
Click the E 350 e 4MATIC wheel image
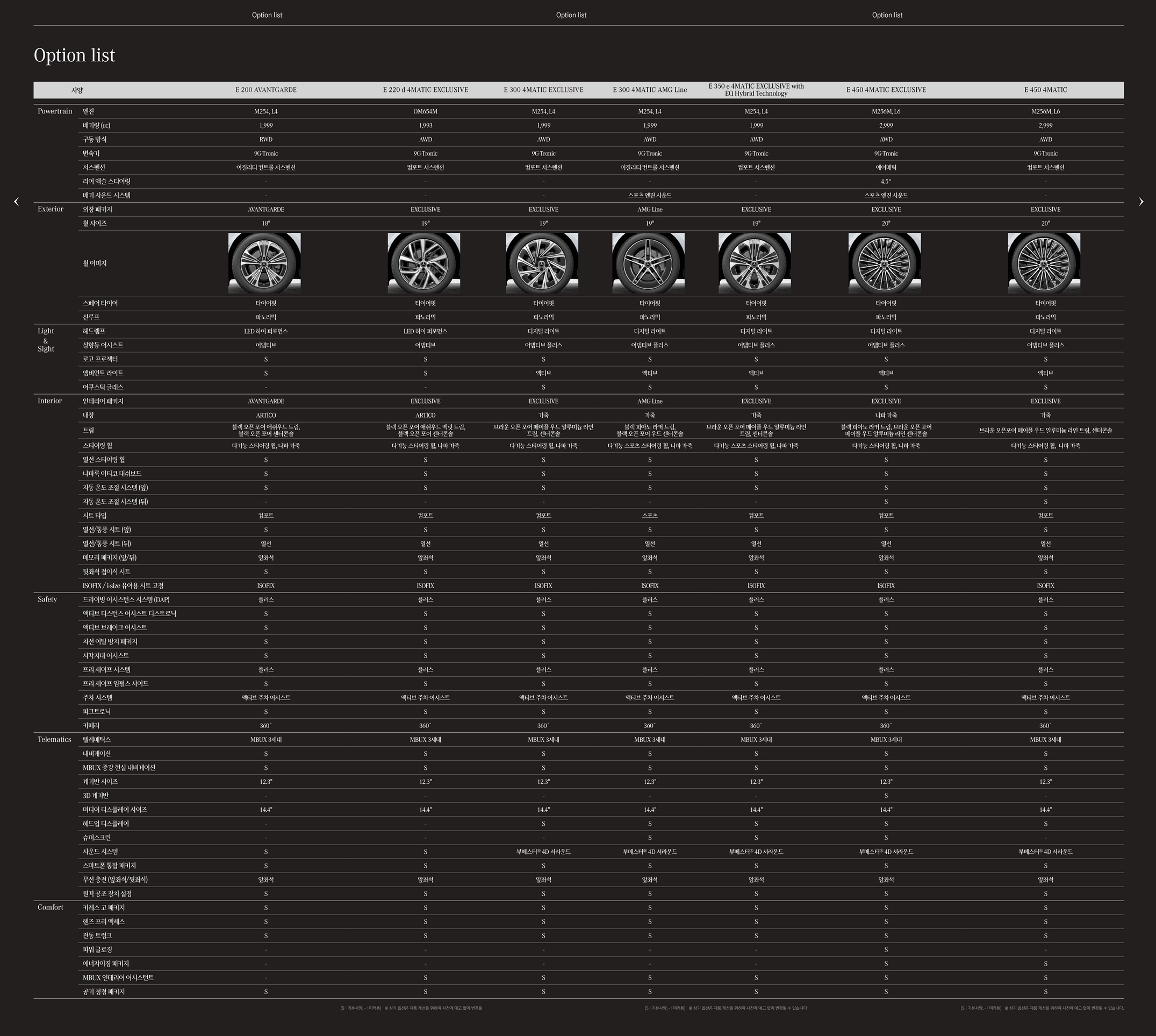755,263
